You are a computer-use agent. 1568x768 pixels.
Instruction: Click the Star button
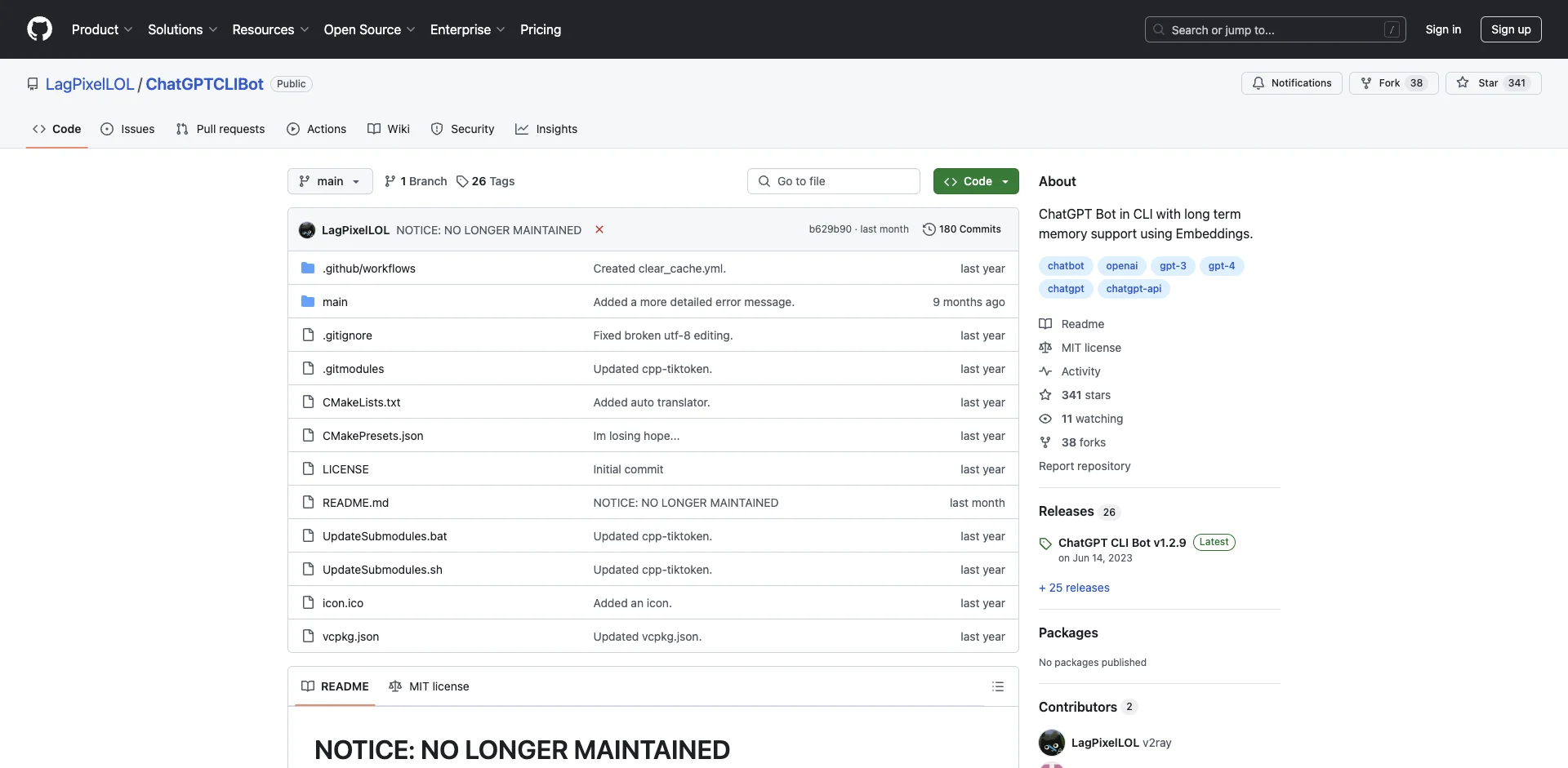(x=1493, y=83)
